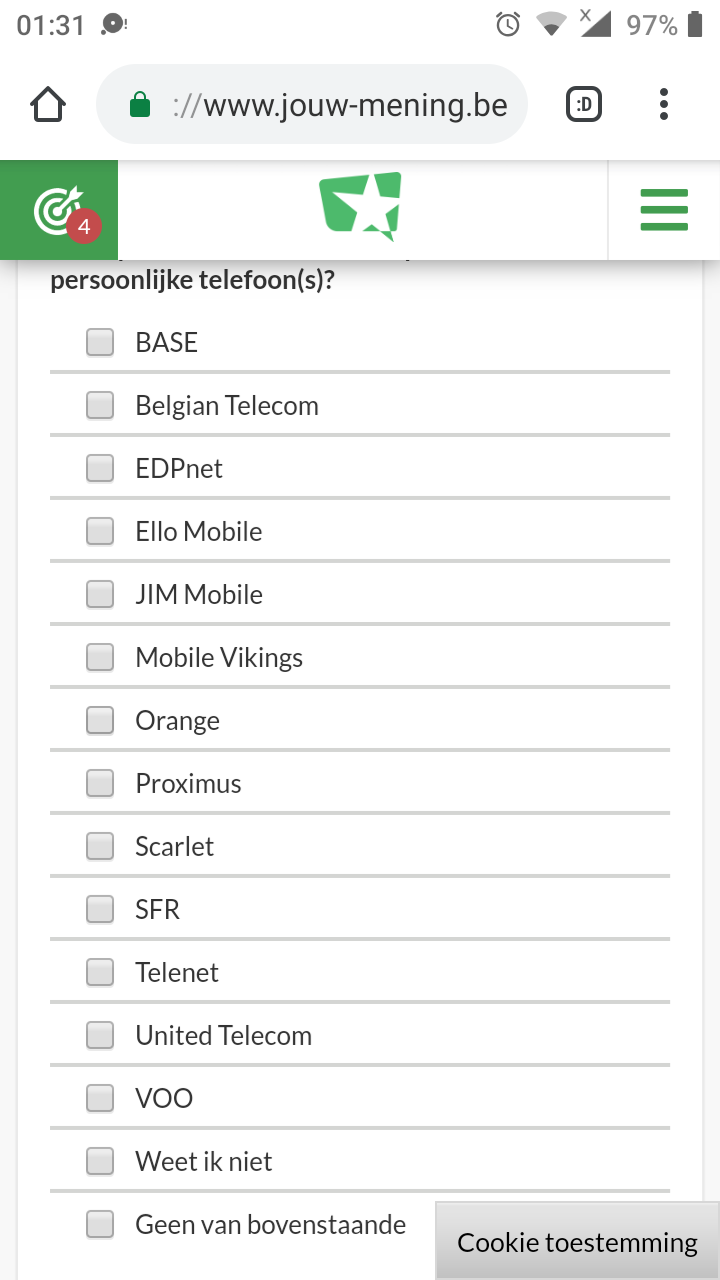Tap the green star site logo
Image resolution: width=720 pixels, height=1280 pixels.
(x=361, y=206)
